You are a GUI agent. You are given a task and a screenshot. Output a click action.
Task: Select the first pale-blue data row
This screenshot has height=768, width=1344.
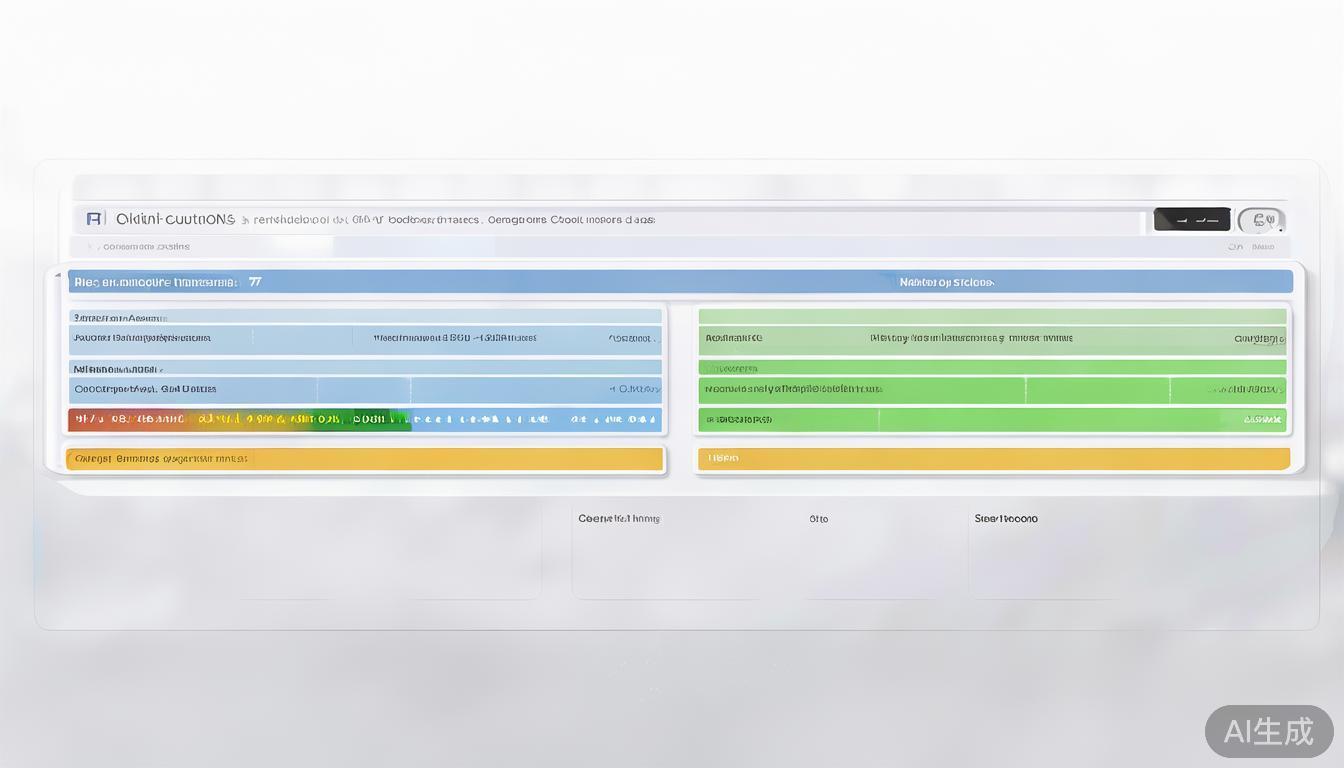[365, 338]
